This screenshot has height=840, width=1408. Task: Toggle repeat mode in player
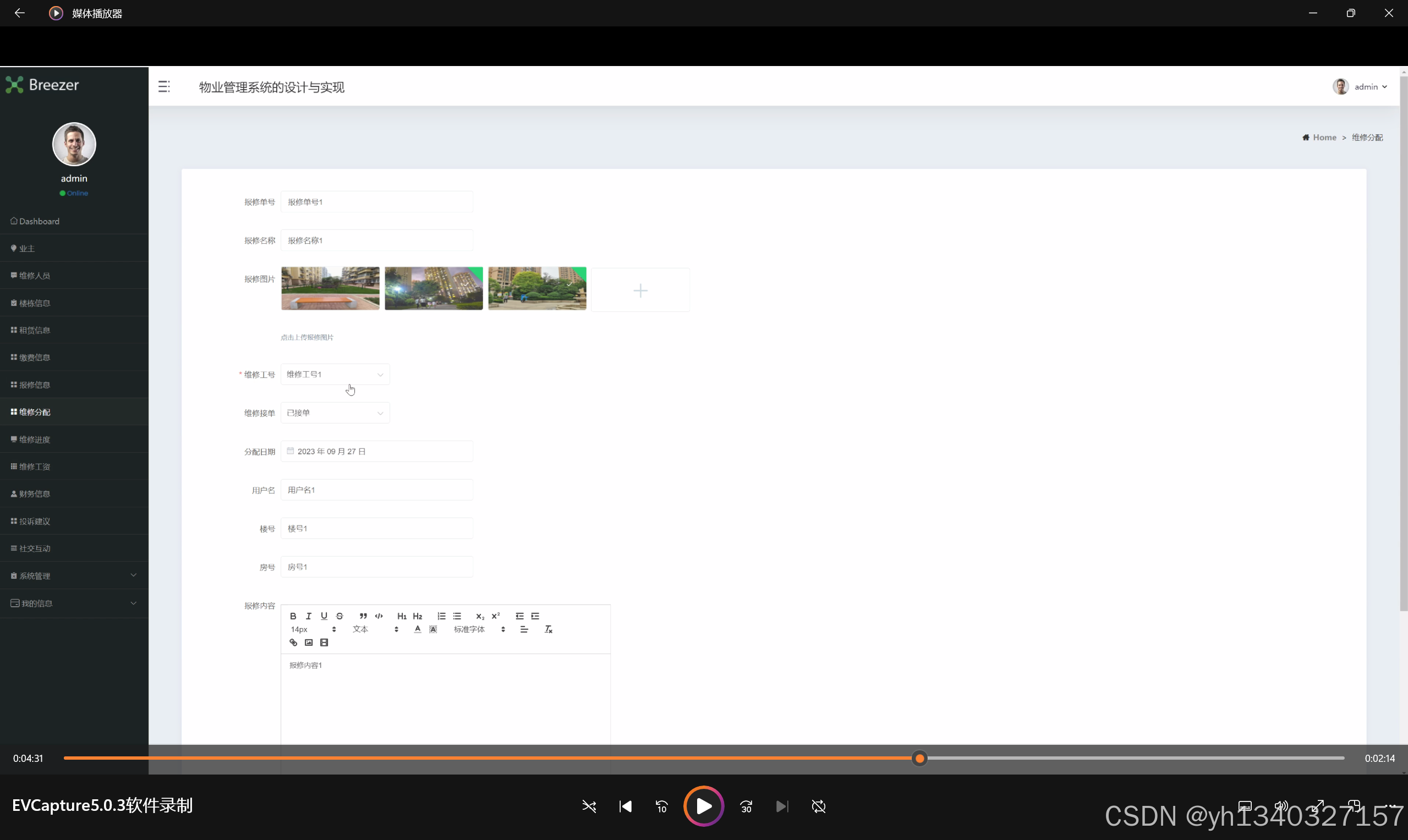[x=819, y=806]
